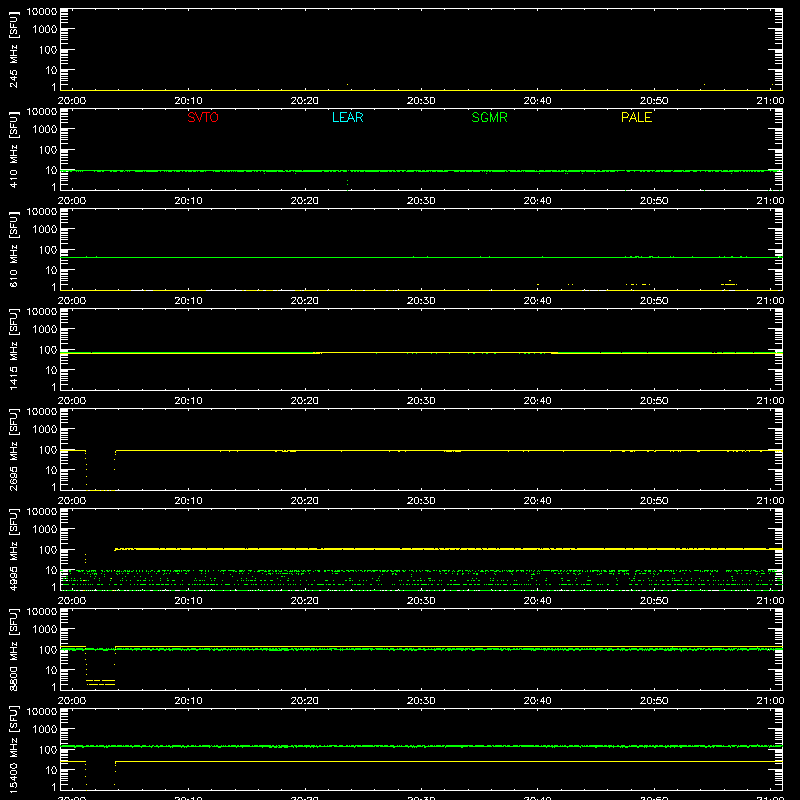
Task: Click the red SVTO station label
Action: tap(203, 117)
